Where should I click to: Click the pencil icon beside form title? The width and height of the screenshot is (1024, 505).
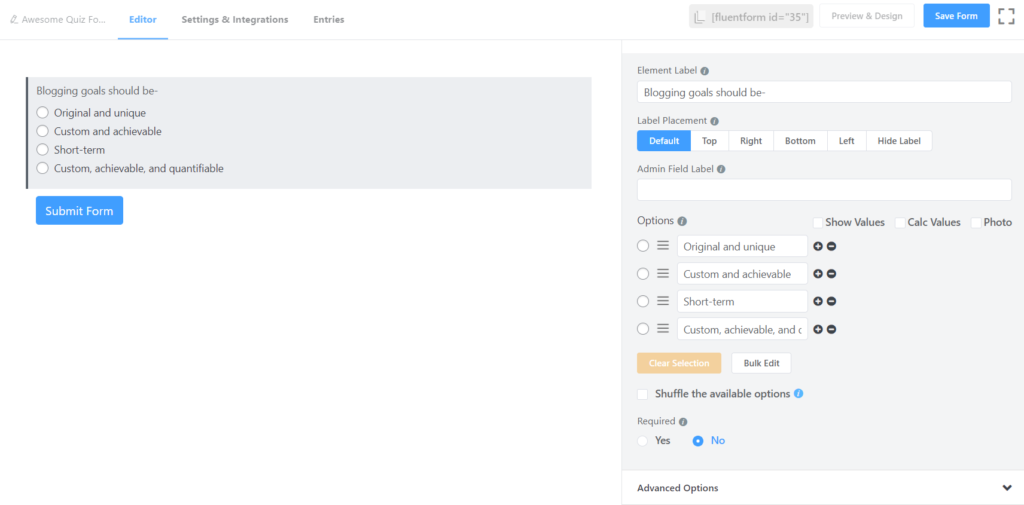pos(14,20)
